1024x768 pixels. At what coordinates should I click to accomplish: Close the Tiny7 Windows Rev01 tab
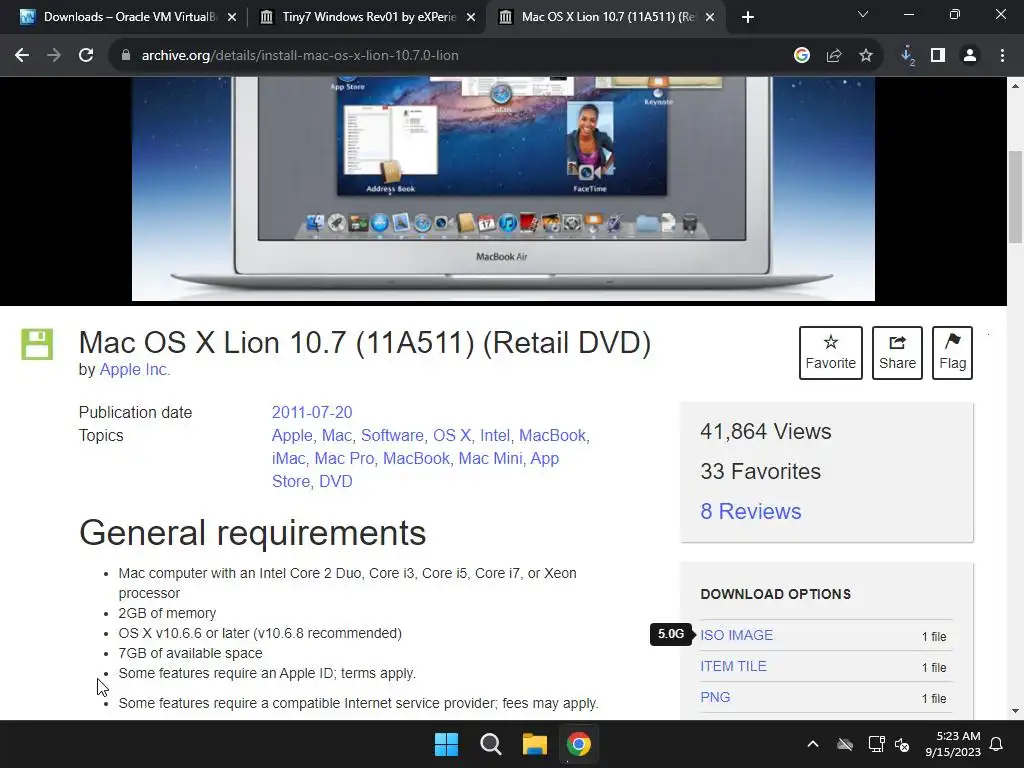pos(471,17)
